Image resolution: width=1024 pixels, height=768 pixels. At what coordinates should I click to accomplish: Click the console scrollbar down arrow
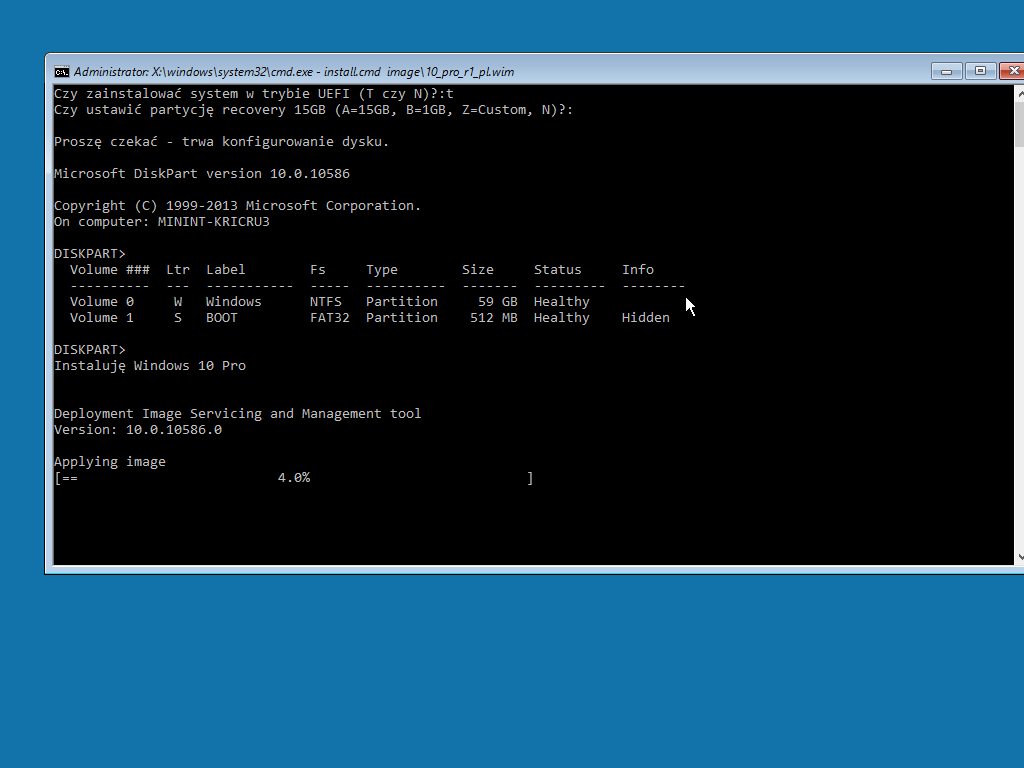[x=1019, y=557]
